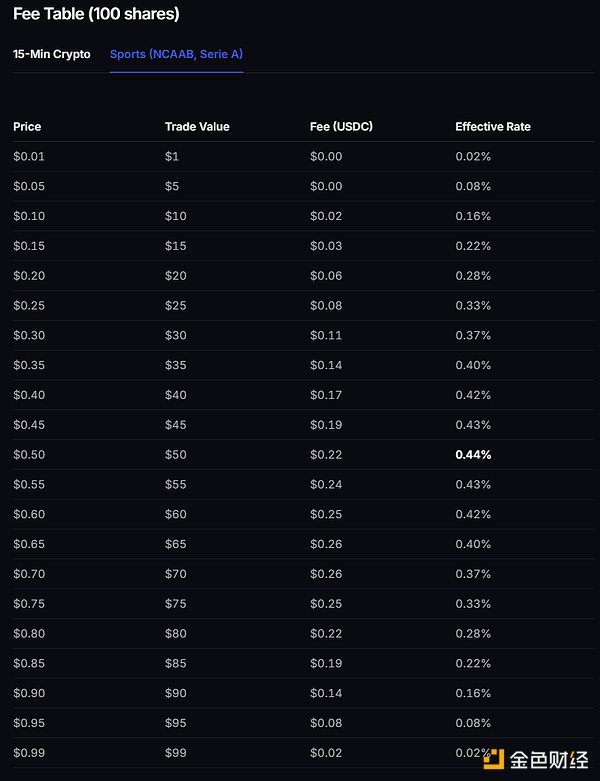Click the $0.95 price cell
This screenshot has height=781, width=600.
(x=29, y=723)
